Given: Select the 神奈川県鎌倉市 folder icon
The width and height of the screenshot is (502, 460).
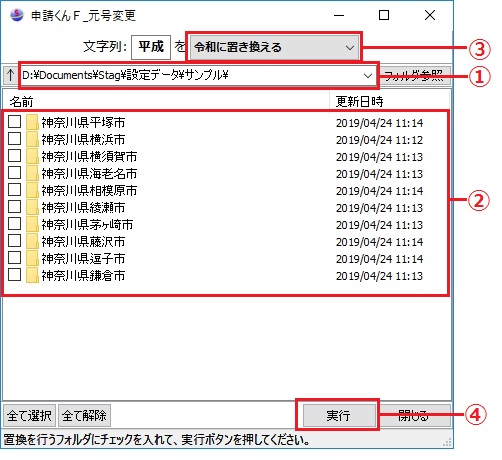Looking at the screenshot, I should tap(32, 275).
